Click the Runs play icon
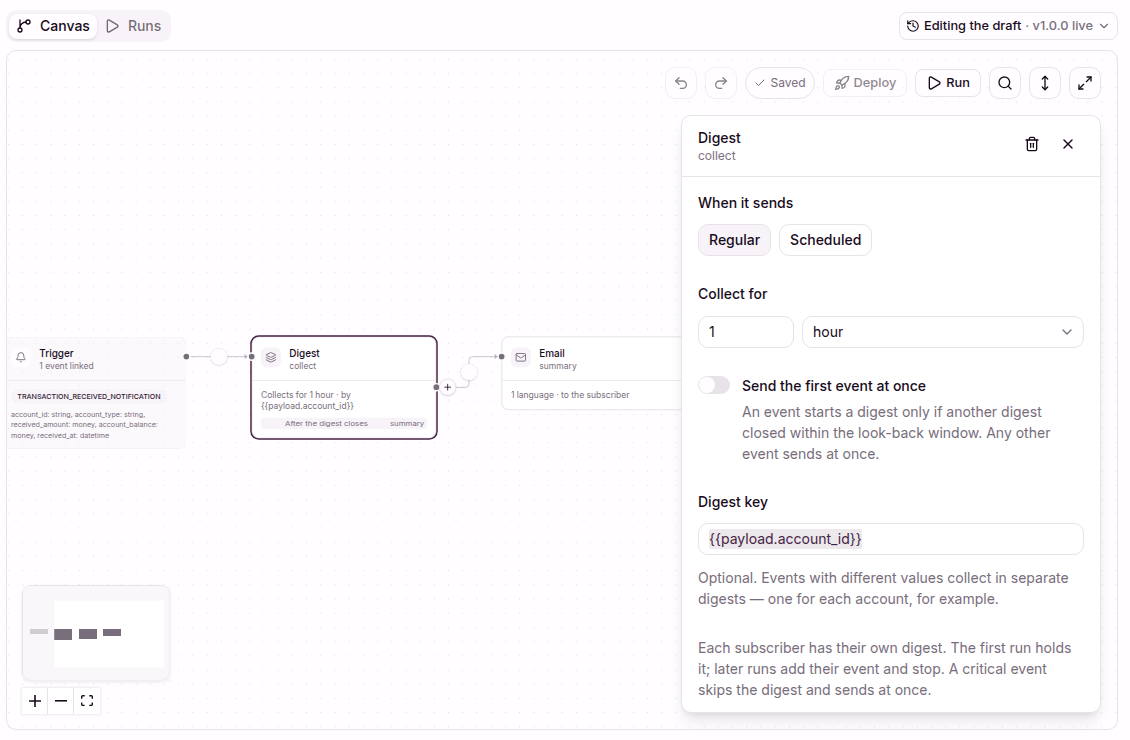 click(112, 26)
